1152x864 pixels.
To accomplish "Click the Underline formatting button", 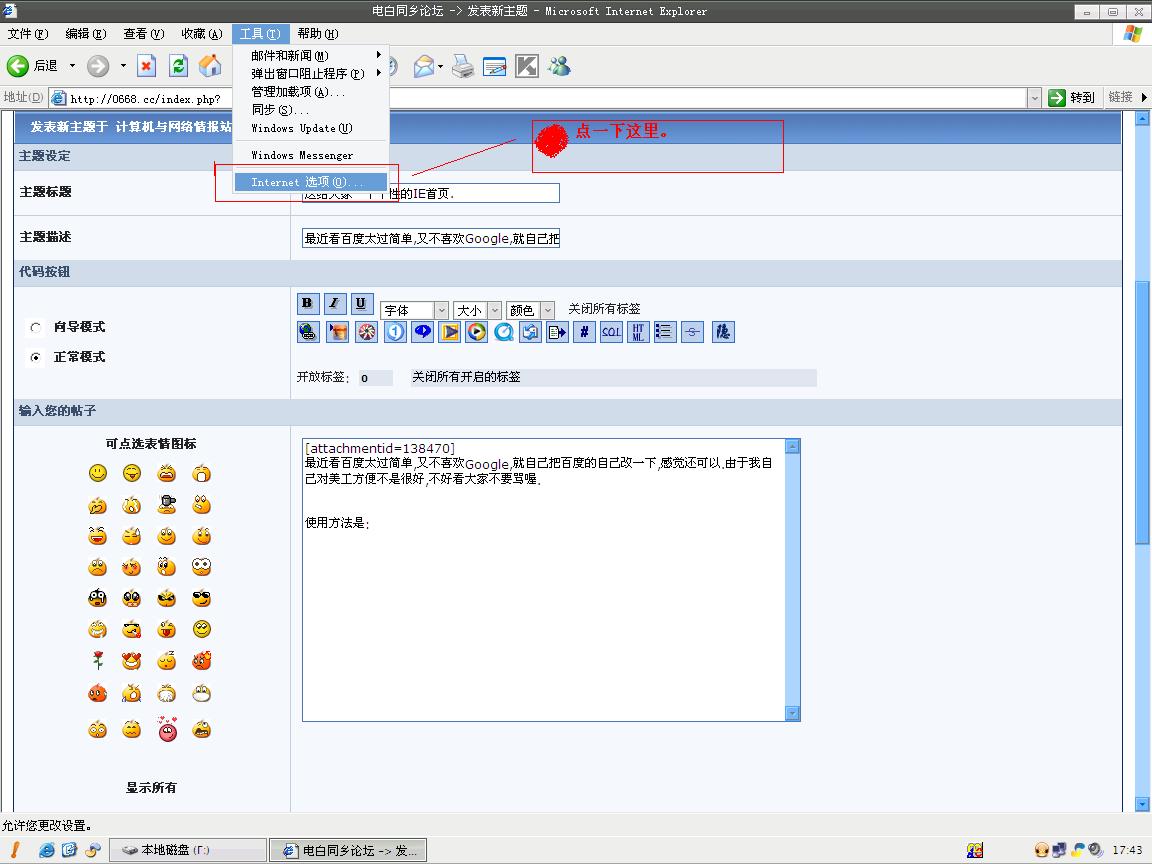I will pos(362,304).
